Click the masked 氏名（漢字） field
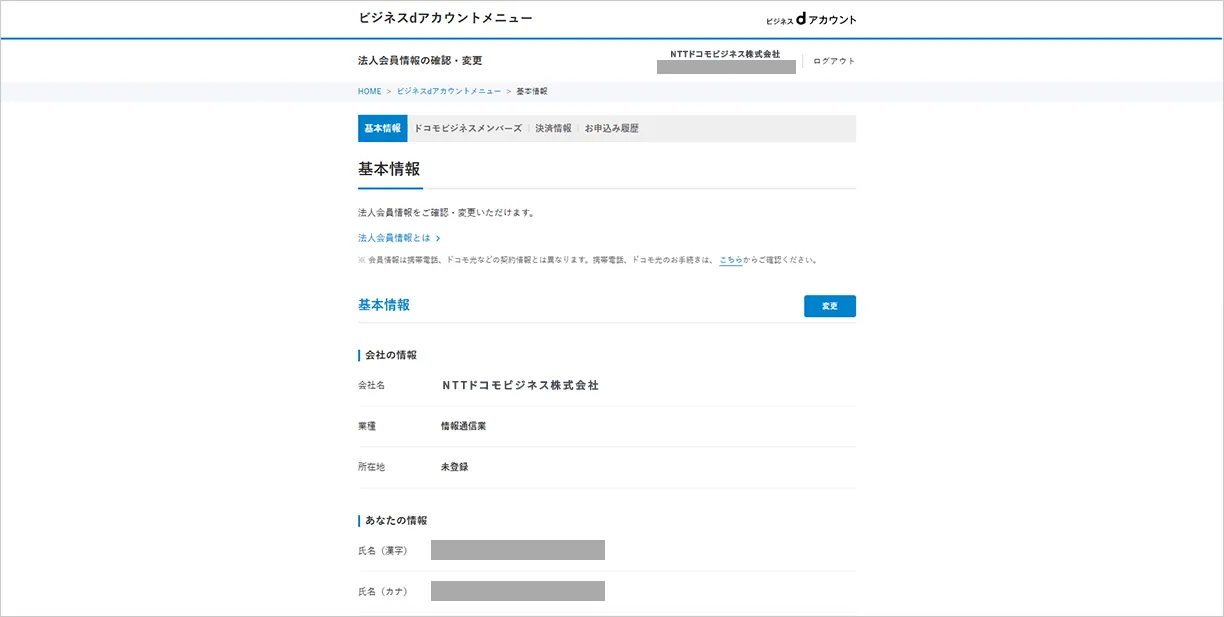Screen dimensions: 1224x617 point(517,550)
